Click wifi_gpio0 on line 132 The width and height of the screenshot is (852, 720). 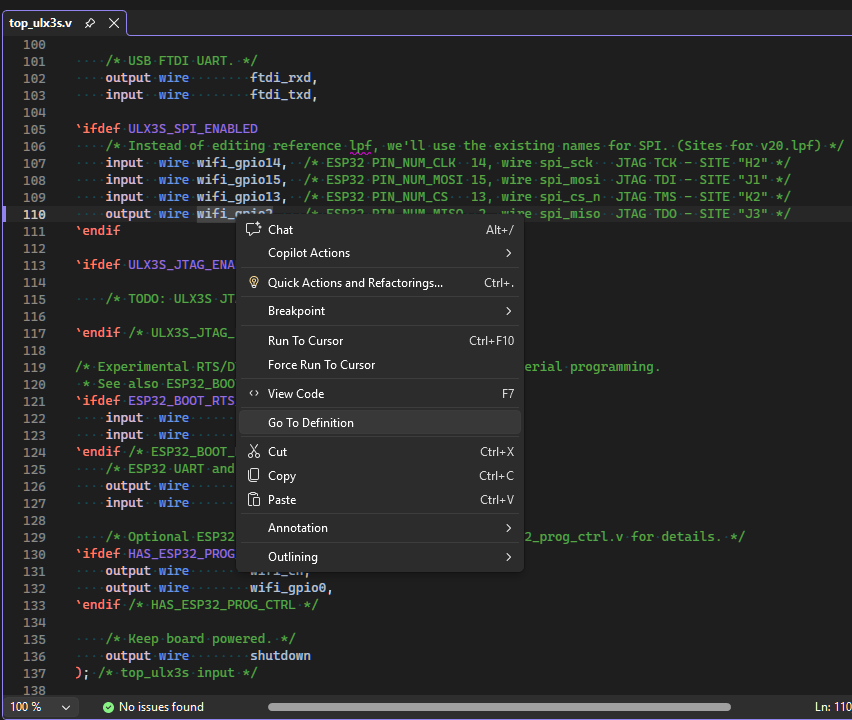coord(288,587)
